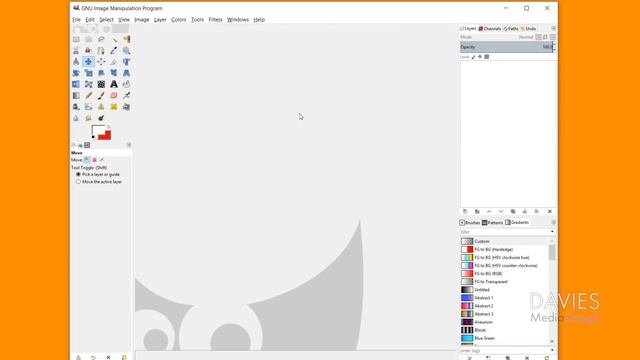Select the Select by Color tool
This screenshot has height=360, width=640.
[x=127, y=39]
